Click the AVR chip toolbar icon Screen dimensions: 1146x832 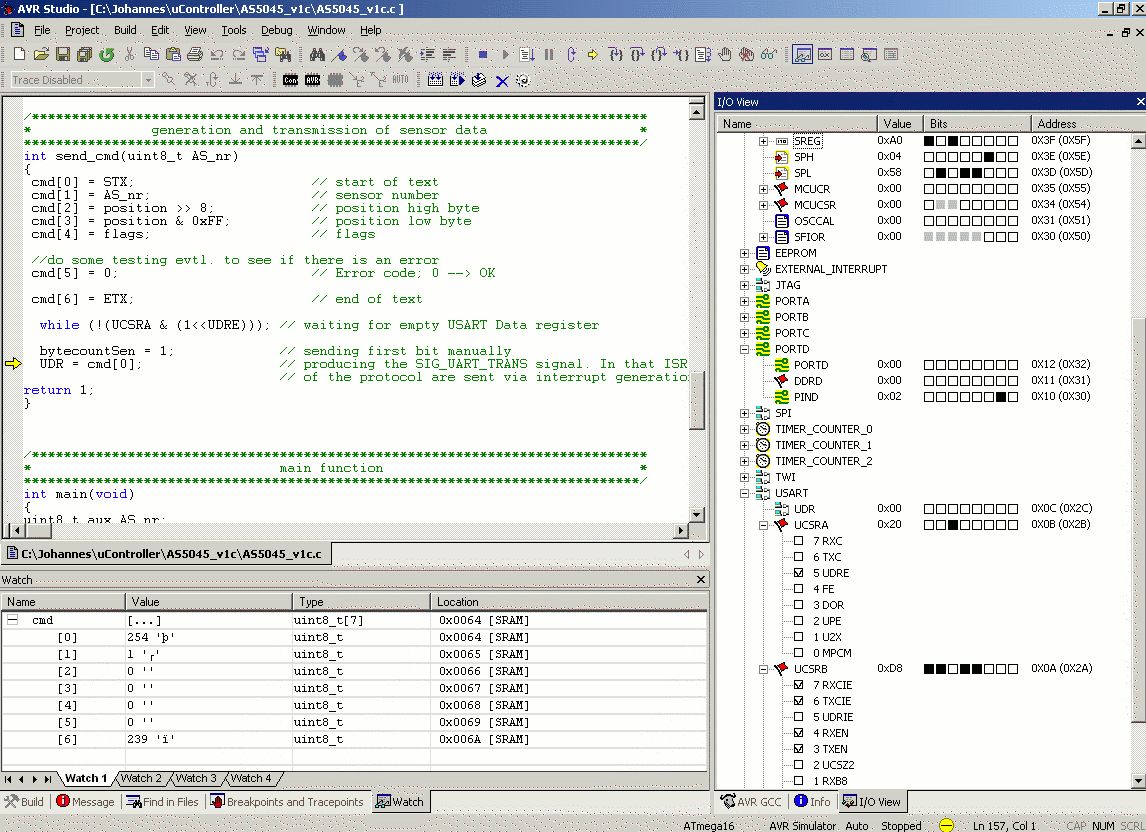(x=312, y=80)
